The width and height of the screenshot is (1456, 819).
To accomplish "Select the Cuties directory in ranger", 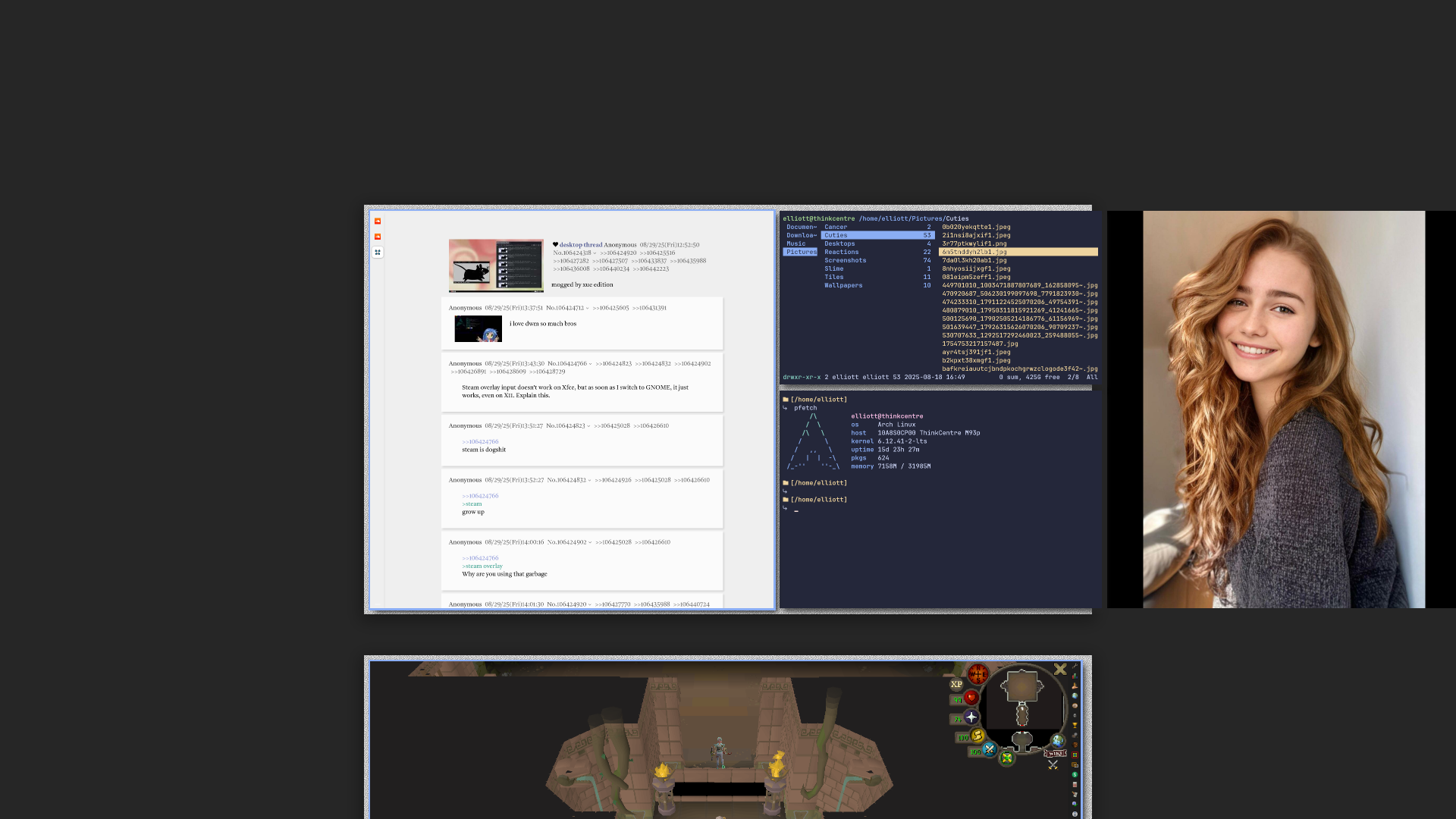I will click(877, 235).
